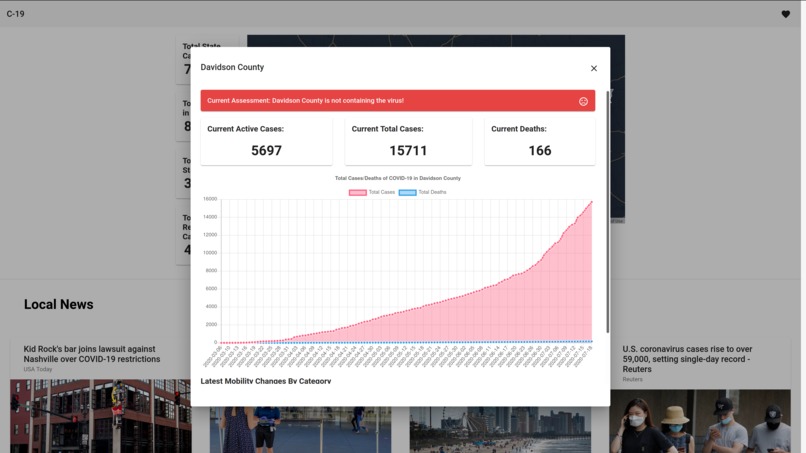
Task: Click the USA Today source label
Action: coord(38,369)
